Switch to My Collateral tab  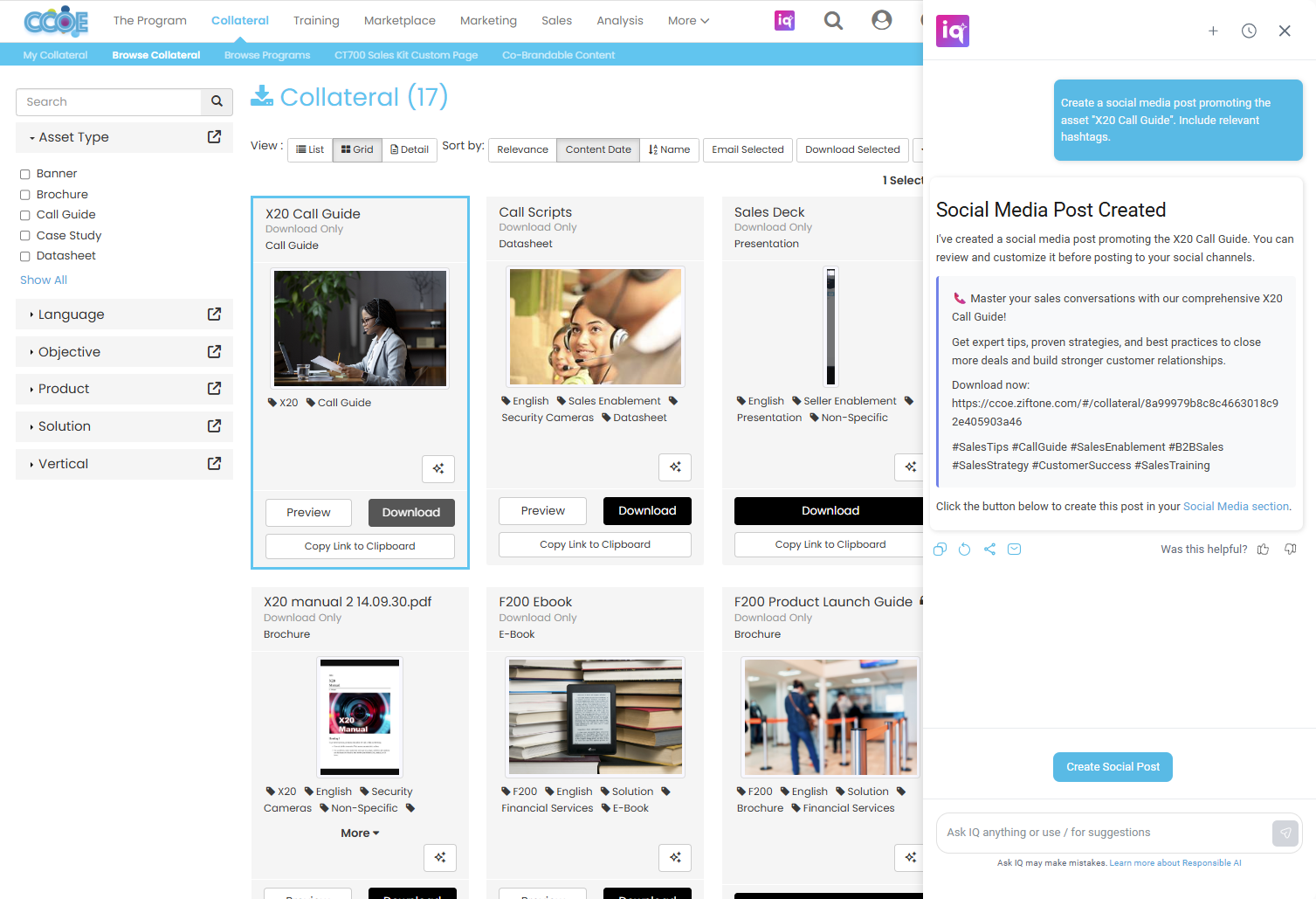click(x=55, y=55)
